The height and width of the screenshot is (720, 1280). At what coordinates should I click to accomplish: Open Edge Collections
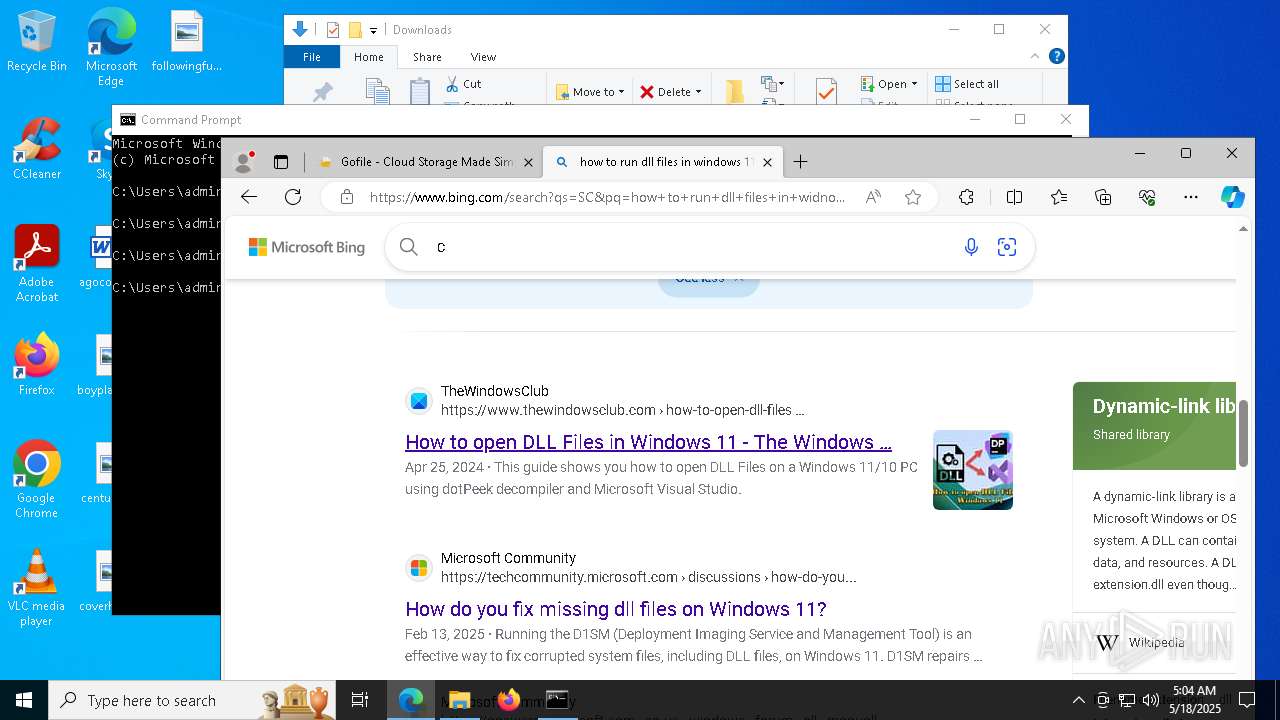1103,197
